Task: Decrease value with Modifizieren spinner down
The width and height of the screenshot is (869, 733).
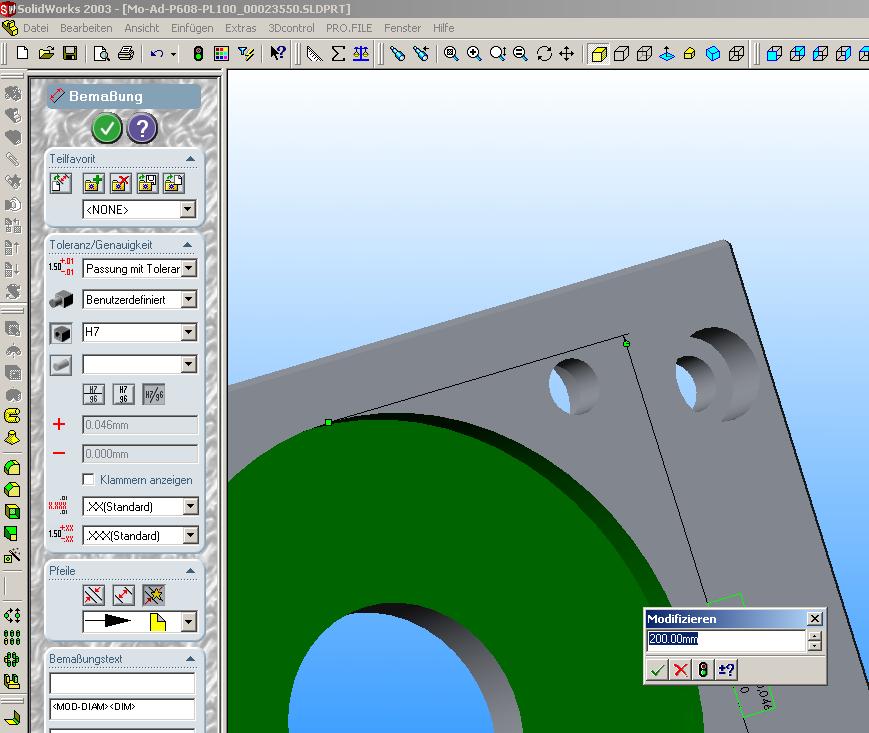Action: 814,646
